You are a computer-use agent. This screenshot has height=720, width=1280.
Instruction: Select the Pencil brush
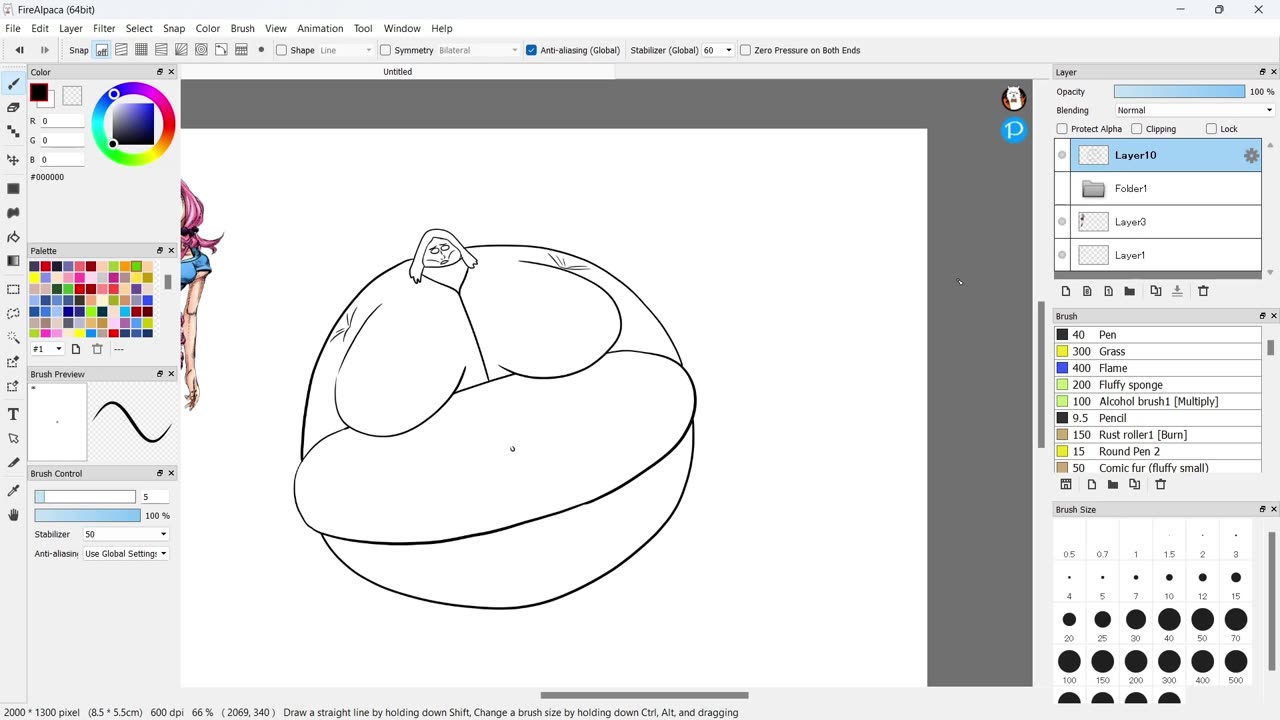point(1158,418)
